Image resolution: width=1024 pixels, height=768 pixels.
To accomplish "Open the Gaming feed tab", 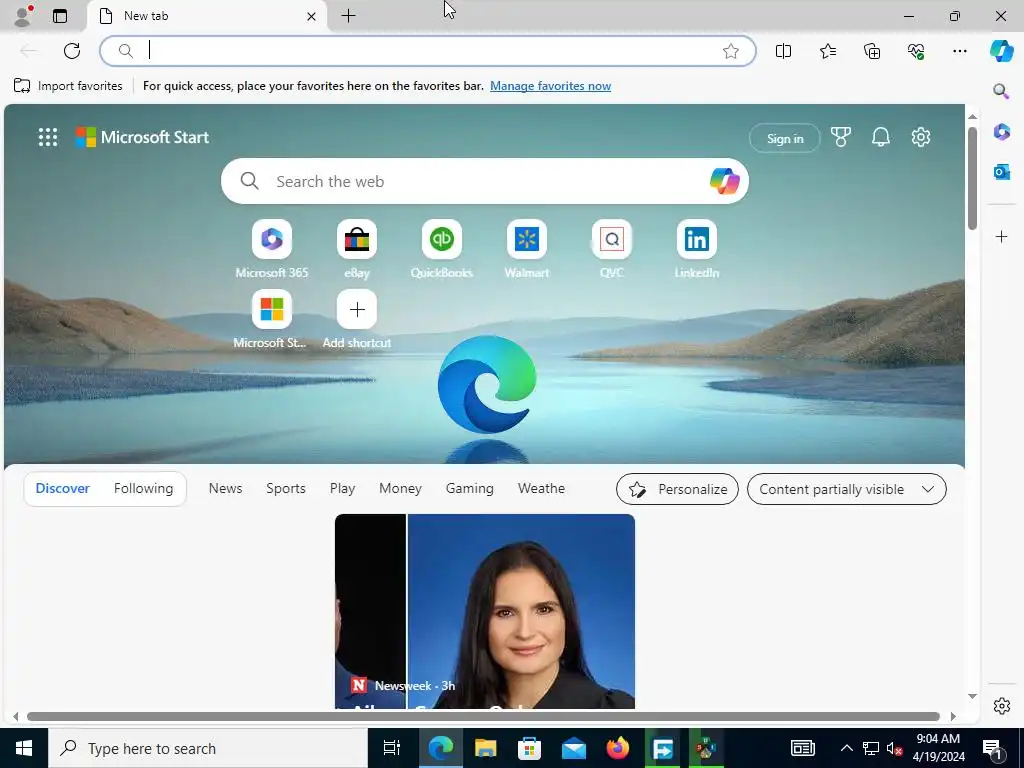I will pyautogui.click(x=470, y=488).
